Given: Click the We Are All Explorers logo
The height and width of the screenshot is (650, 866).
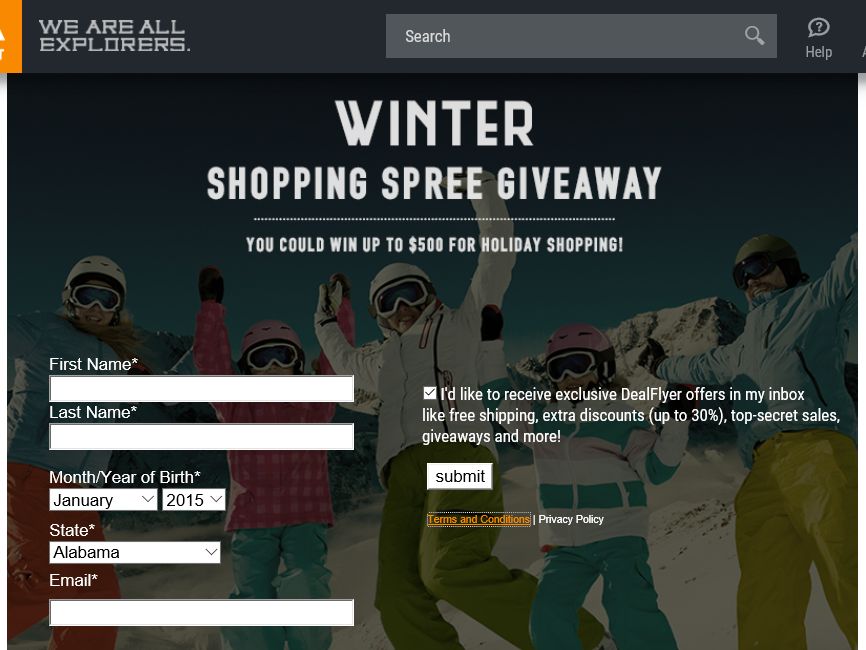Looking at the screenshot, I should click(114, 35).
